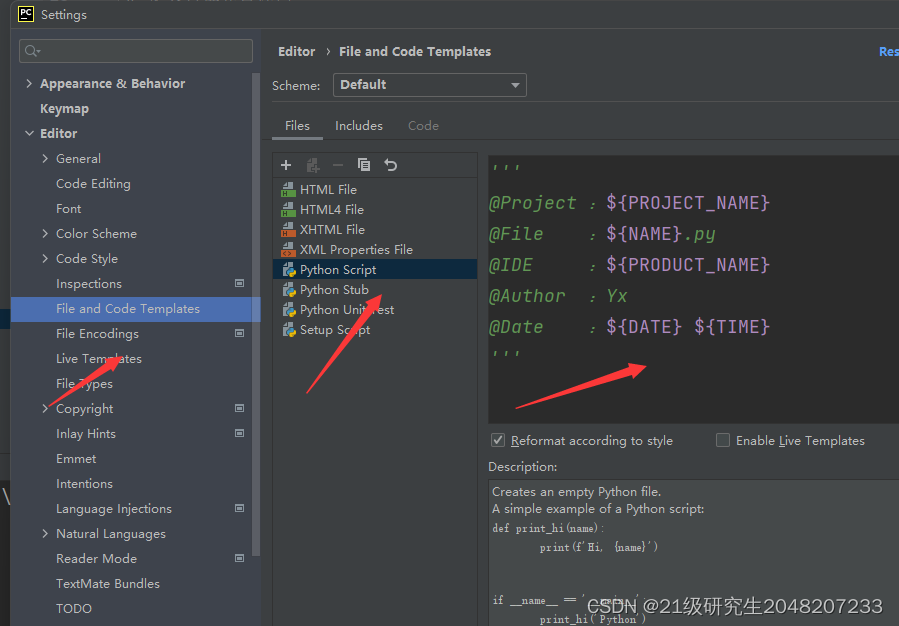Click the project-level icon beside Reader Mode

pos(240,558)
